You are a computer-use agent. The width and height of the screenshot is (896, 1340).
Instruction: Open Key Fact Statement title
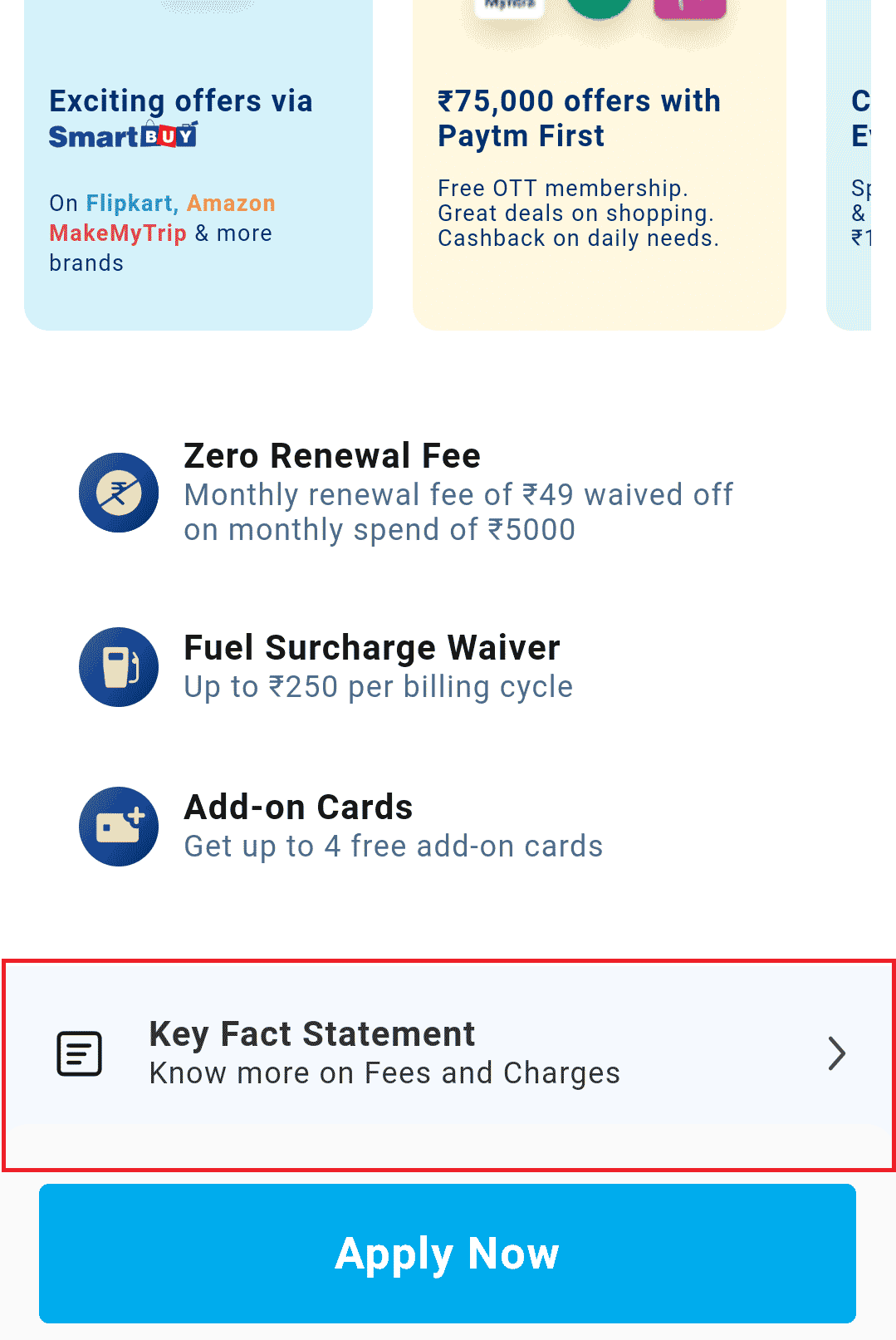[312, 1034]
